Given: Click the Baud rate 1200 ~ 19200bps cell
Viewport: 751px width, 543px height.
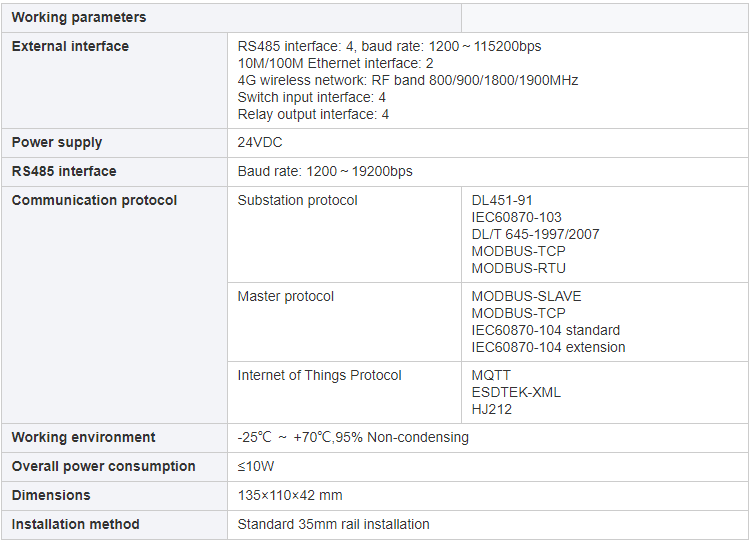Looking at the screenshot, I should 488,171.
